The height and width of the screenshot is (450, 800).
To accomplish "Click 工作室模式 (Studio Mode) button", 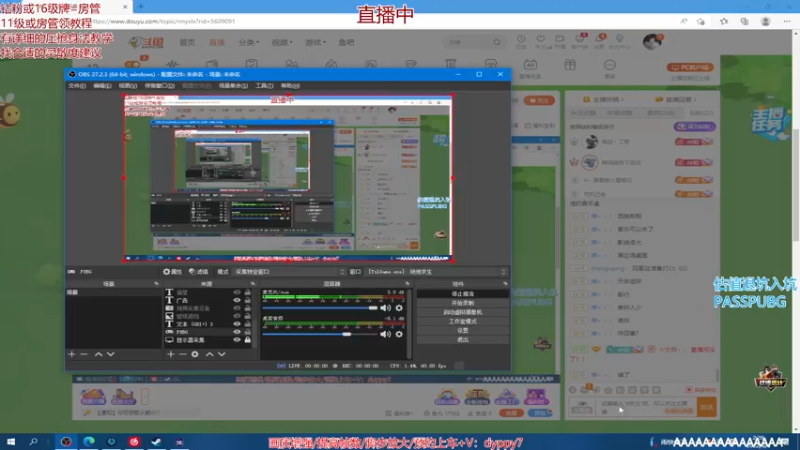I will tap(463, 321).
